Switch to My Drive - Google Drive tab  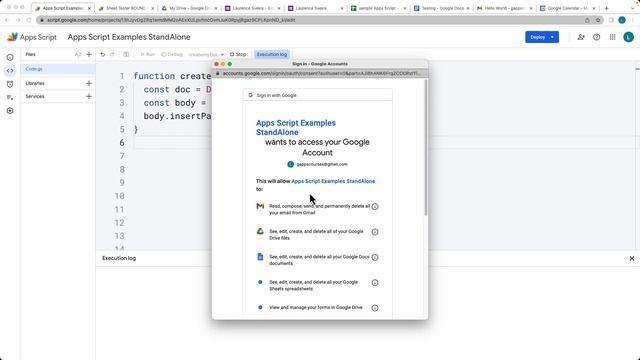(x=189, y=8)
